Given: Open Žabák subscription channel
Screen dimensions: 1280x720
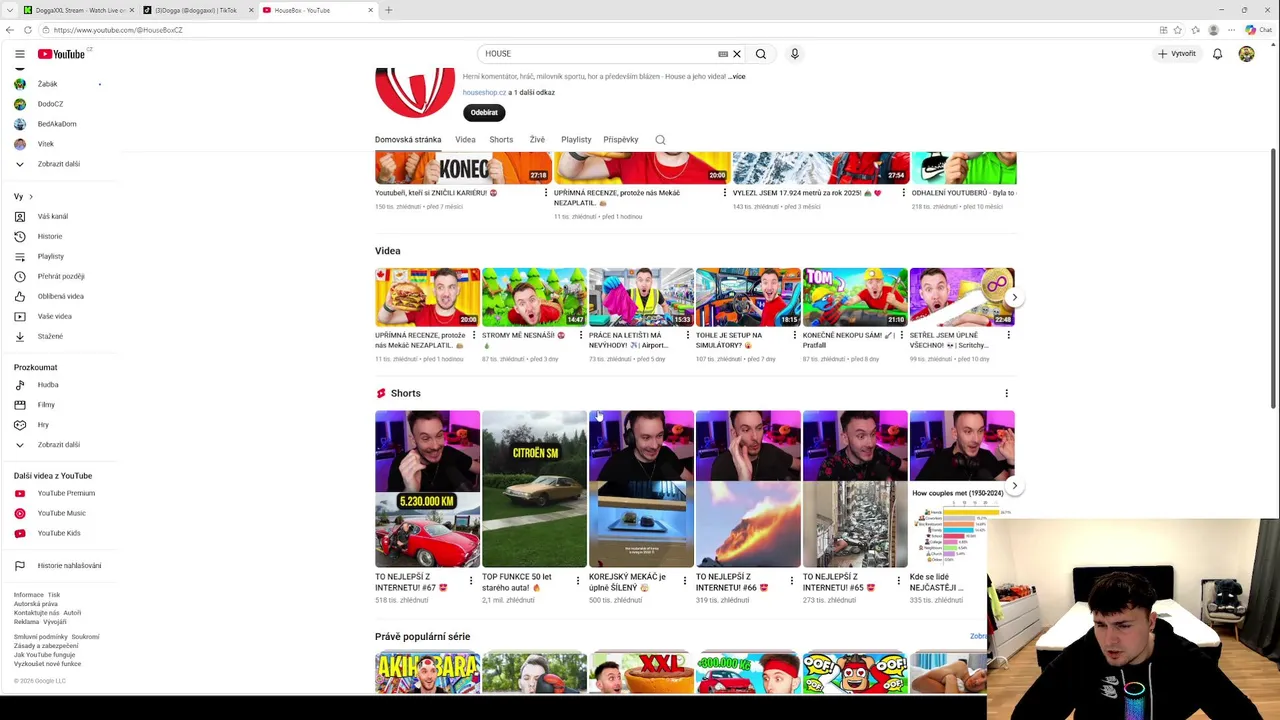Looking at the screenshot, I should click(x=60, y=84).
